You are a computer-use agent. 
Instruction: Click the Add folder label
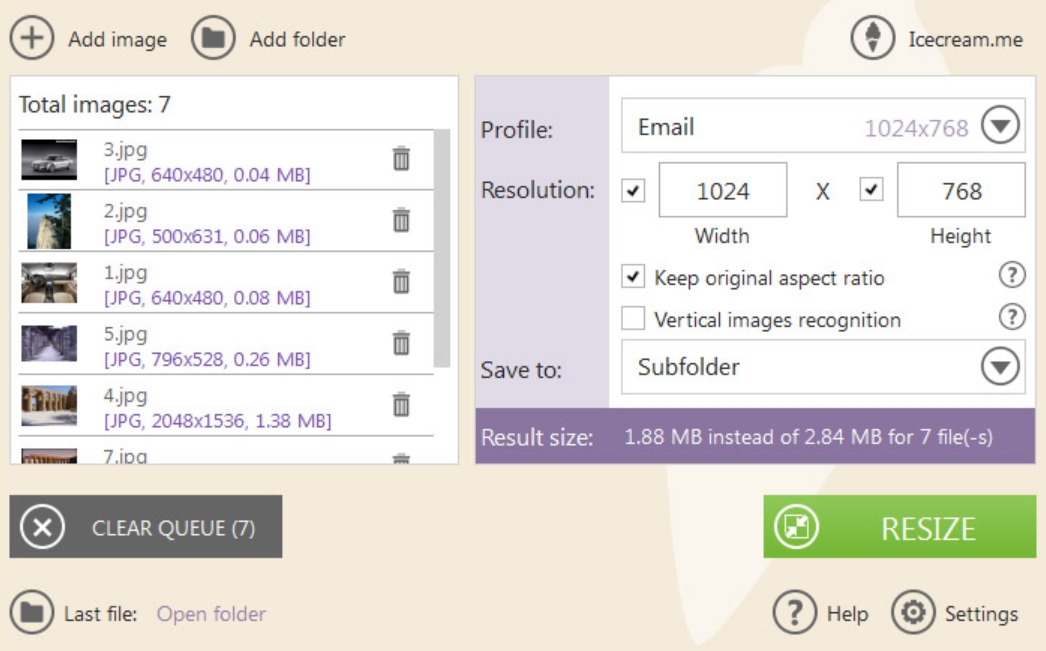click(298, 39)
